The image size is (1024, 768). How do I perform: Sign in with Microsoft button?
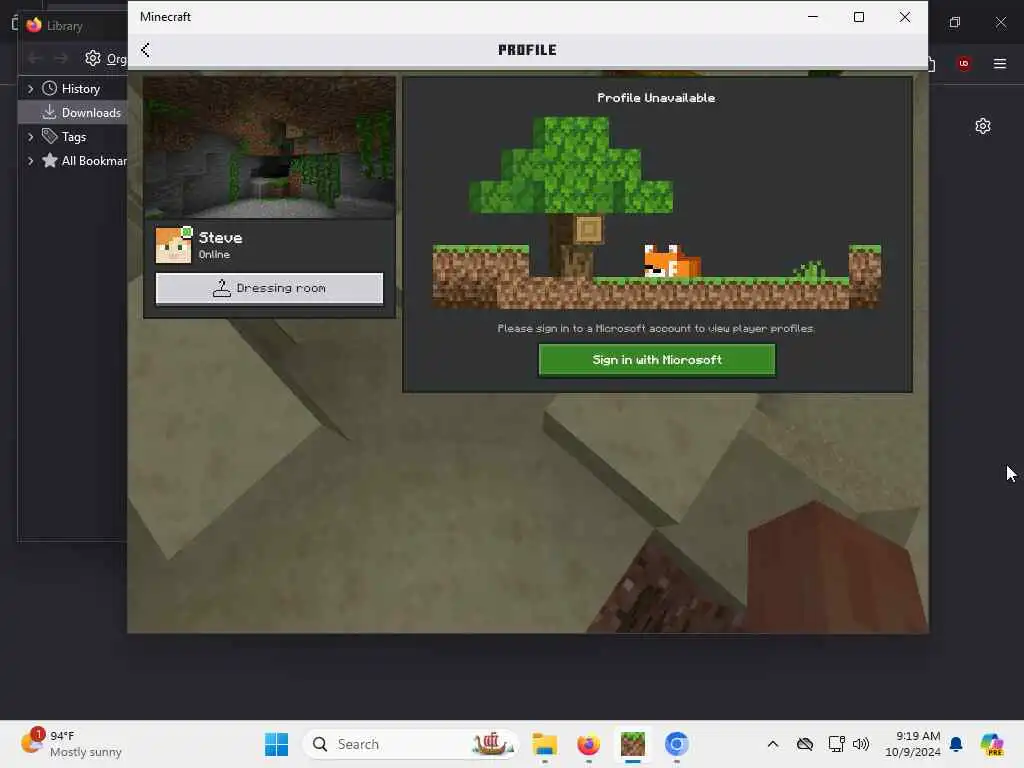point(656,360)
